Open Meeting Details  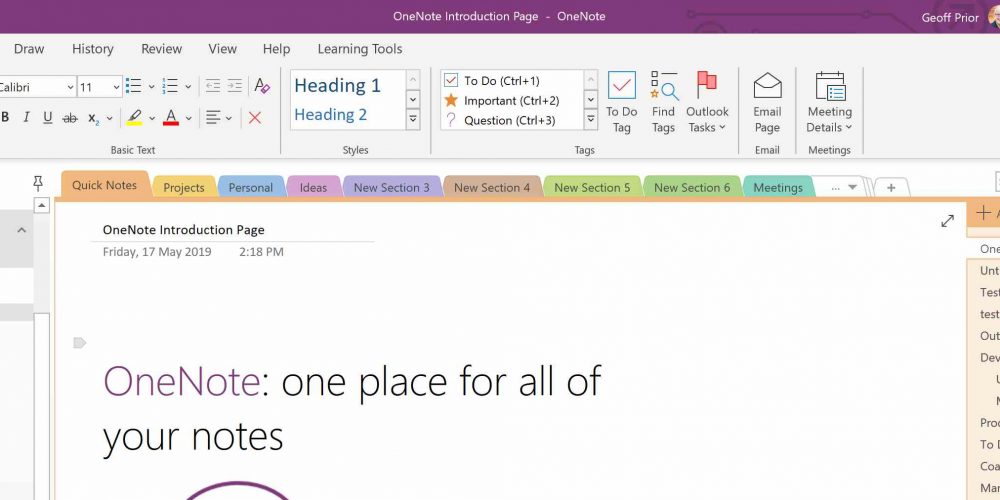[830, 103]
